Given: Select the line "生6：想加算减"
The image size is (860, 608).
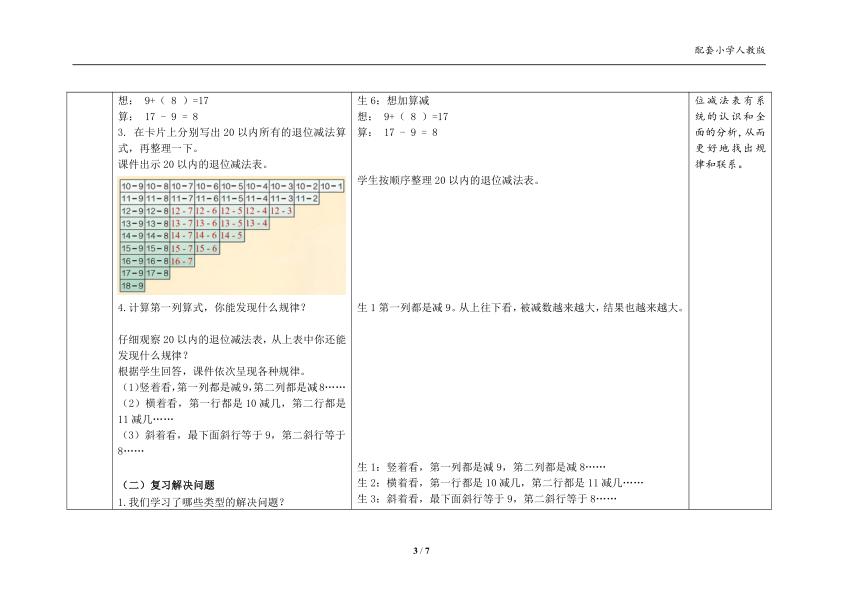Looking at the screenshot, I should pos(393,100).
